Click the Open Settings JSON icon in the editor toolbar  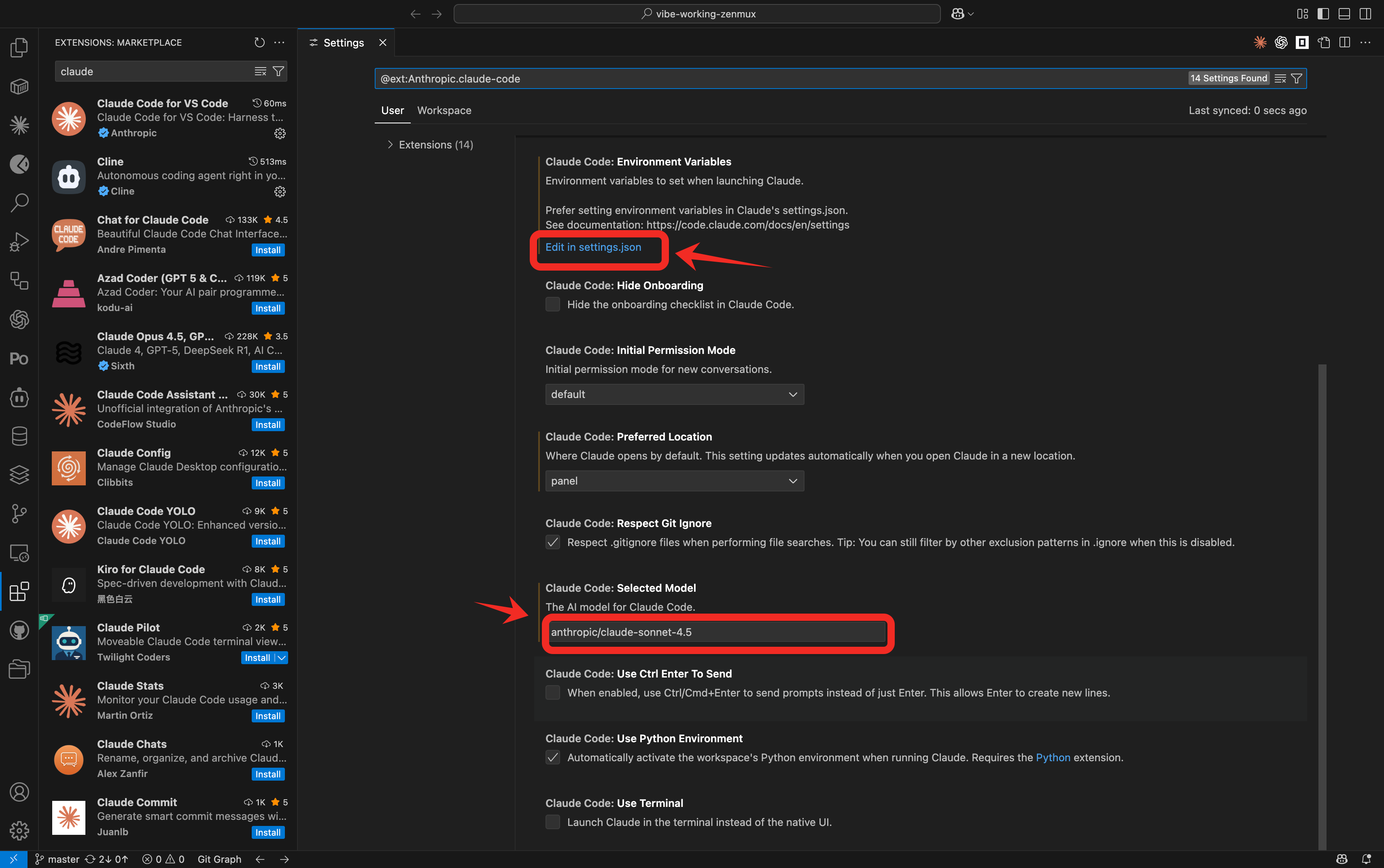1324,42
